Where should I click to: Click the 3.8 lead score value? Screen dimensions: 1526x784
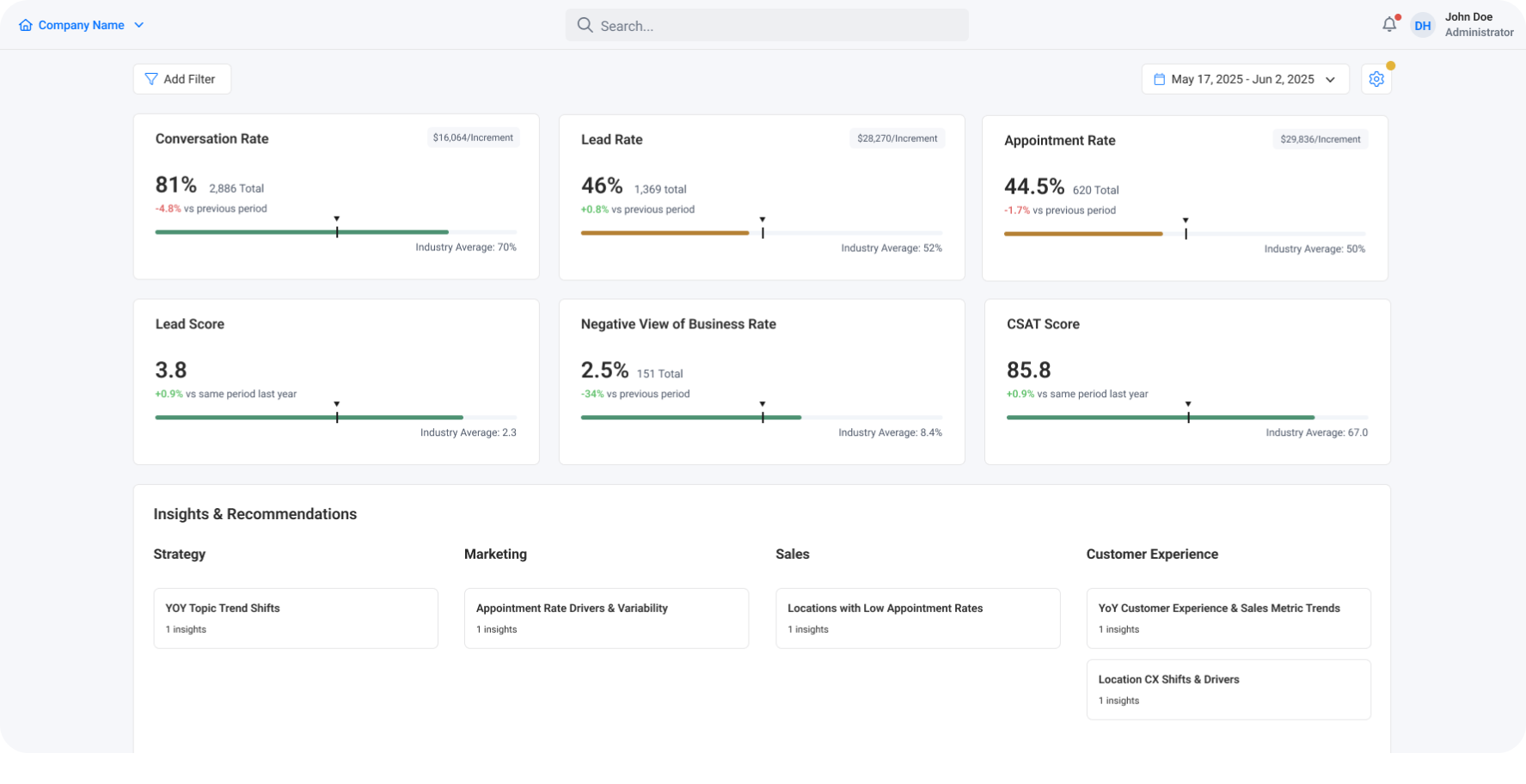[x=171, y=371]
